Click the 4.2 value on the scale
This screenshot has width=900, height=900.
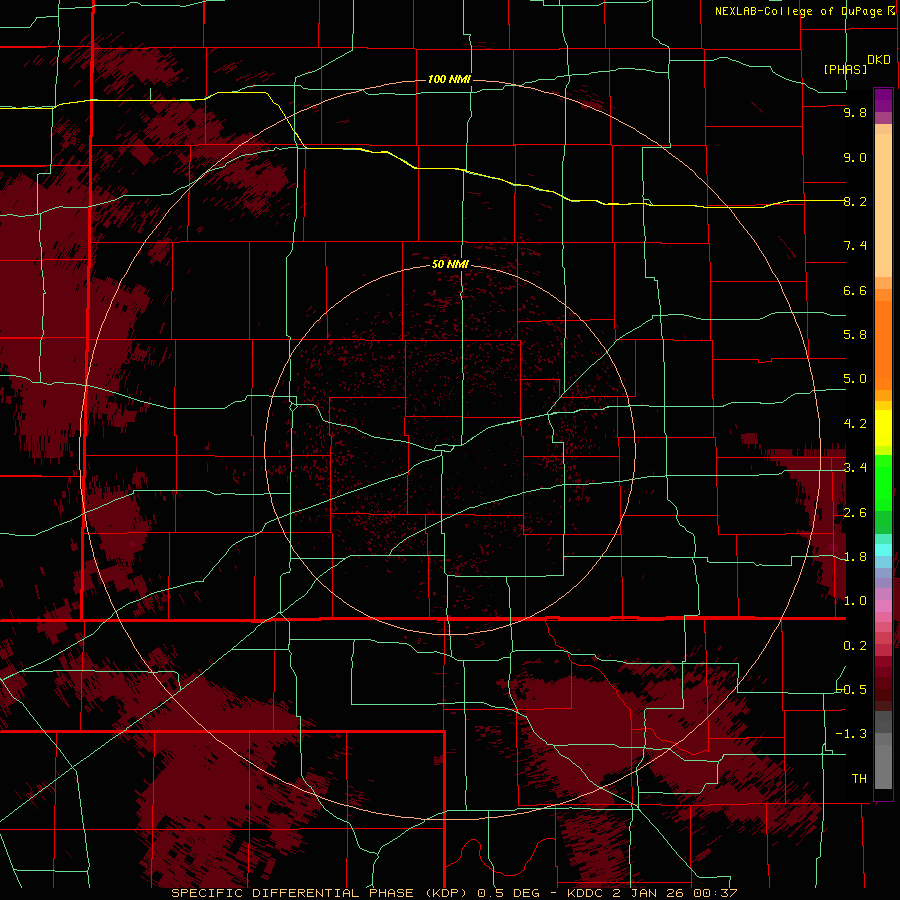click(855, 424)
